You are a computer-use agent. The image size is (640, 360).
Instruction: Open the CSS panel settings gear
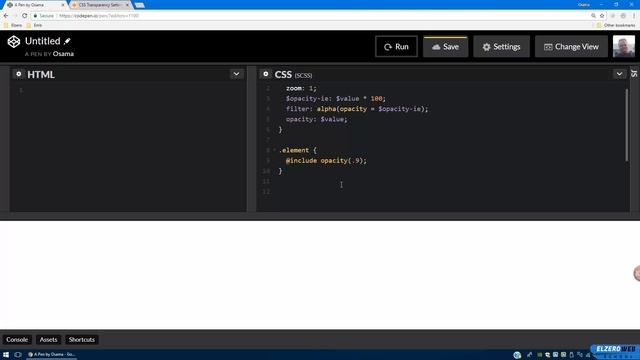point(266,74)
